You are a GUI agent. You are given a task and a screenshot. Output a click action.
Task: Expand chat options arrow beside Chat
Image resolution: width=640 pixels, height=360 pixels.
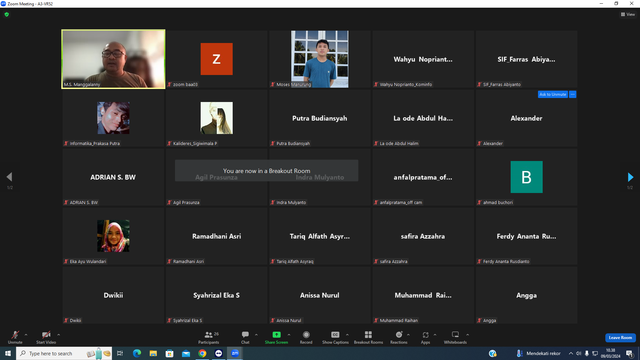click(256, 335)
